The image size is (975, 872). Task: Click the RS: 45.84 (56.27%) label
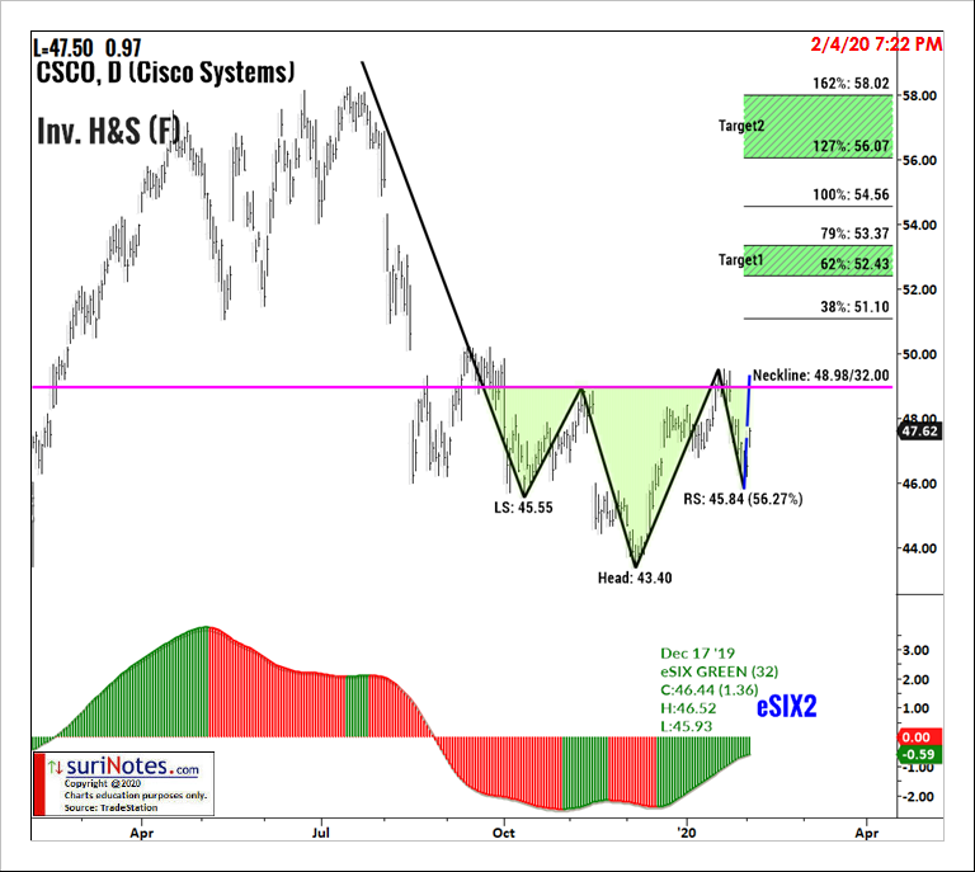tap(742, 497)
